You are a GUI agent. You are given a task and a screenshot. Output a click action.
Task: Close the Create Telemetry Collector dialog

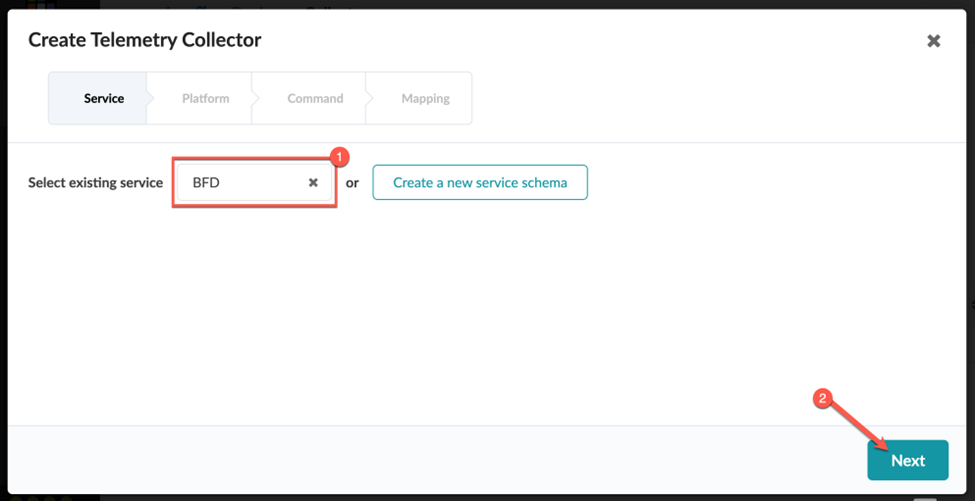[x=933, y=41]
